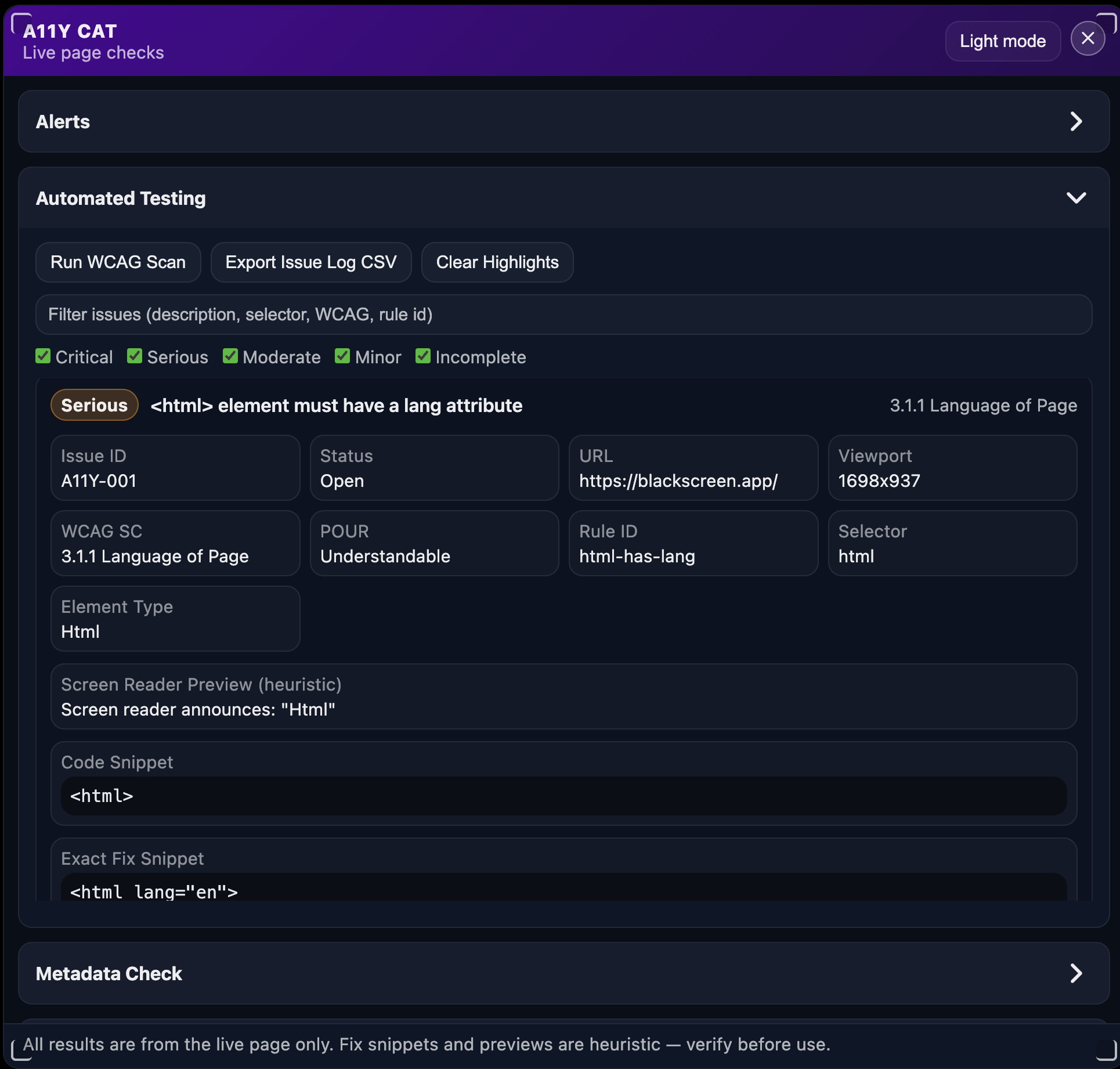Toggle the Incomplete filter off

pos(422,356)
